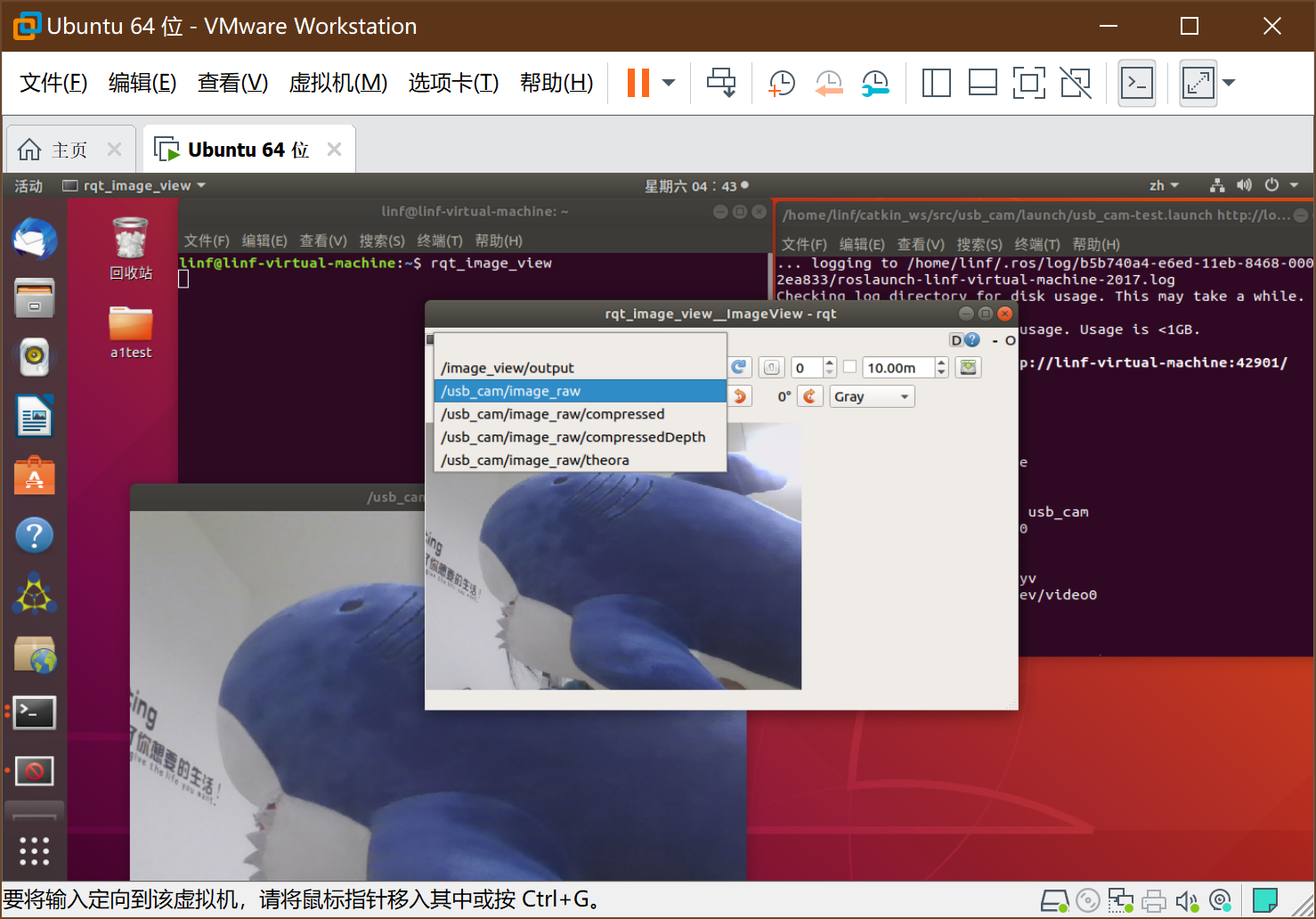Open the 回收站 desktop icon
Viewport: 1316px width, 919px height.
pyautogui.click(x=131, y=248)
